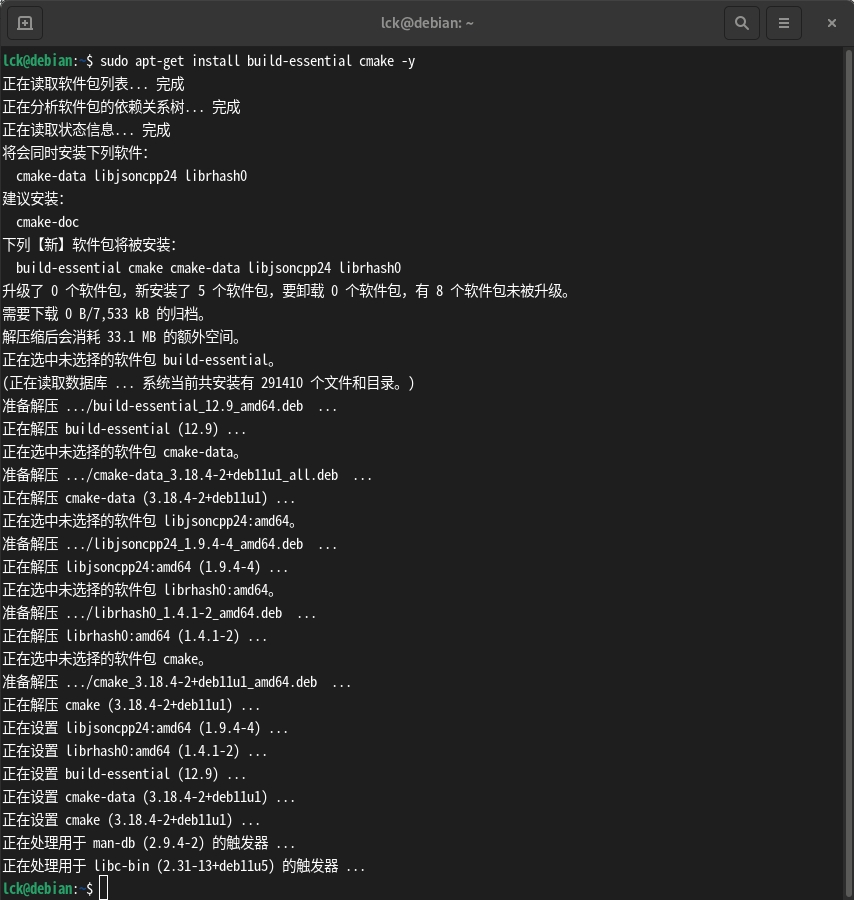Click the line '正在分析软件包的依赖关系树... 完成'
Viewport: 854px width, 900px height.
[x=121, y=107]
